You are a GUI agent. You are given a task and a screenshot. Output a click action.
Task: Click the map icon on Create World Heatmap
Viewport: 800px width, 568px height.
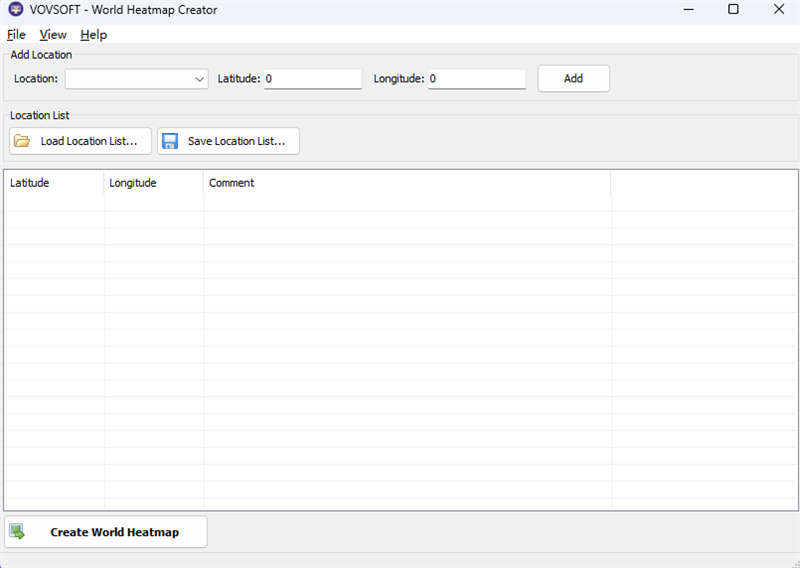(x=17, y=532)
